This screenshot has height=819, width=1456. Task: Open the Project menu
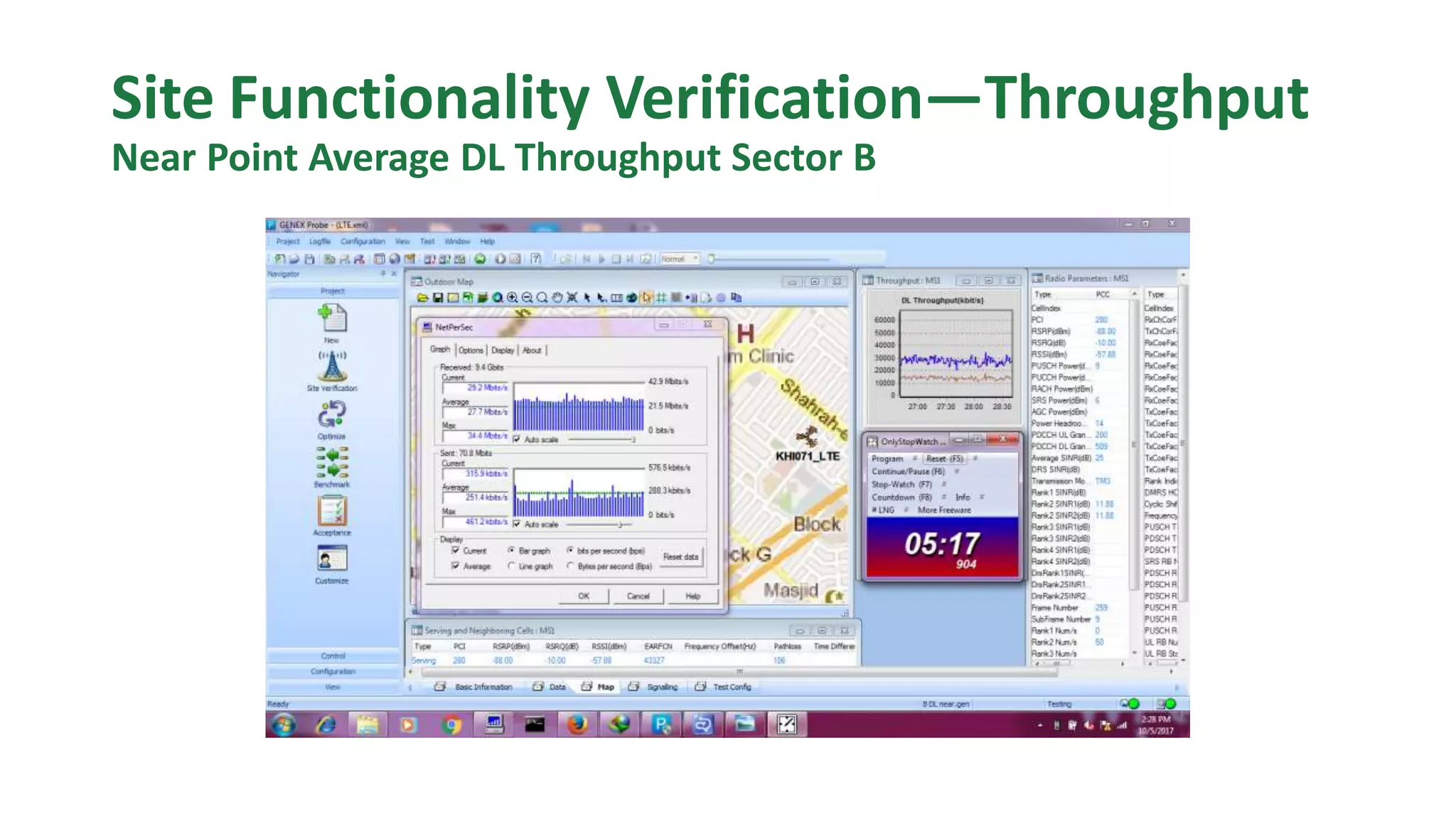288,242
